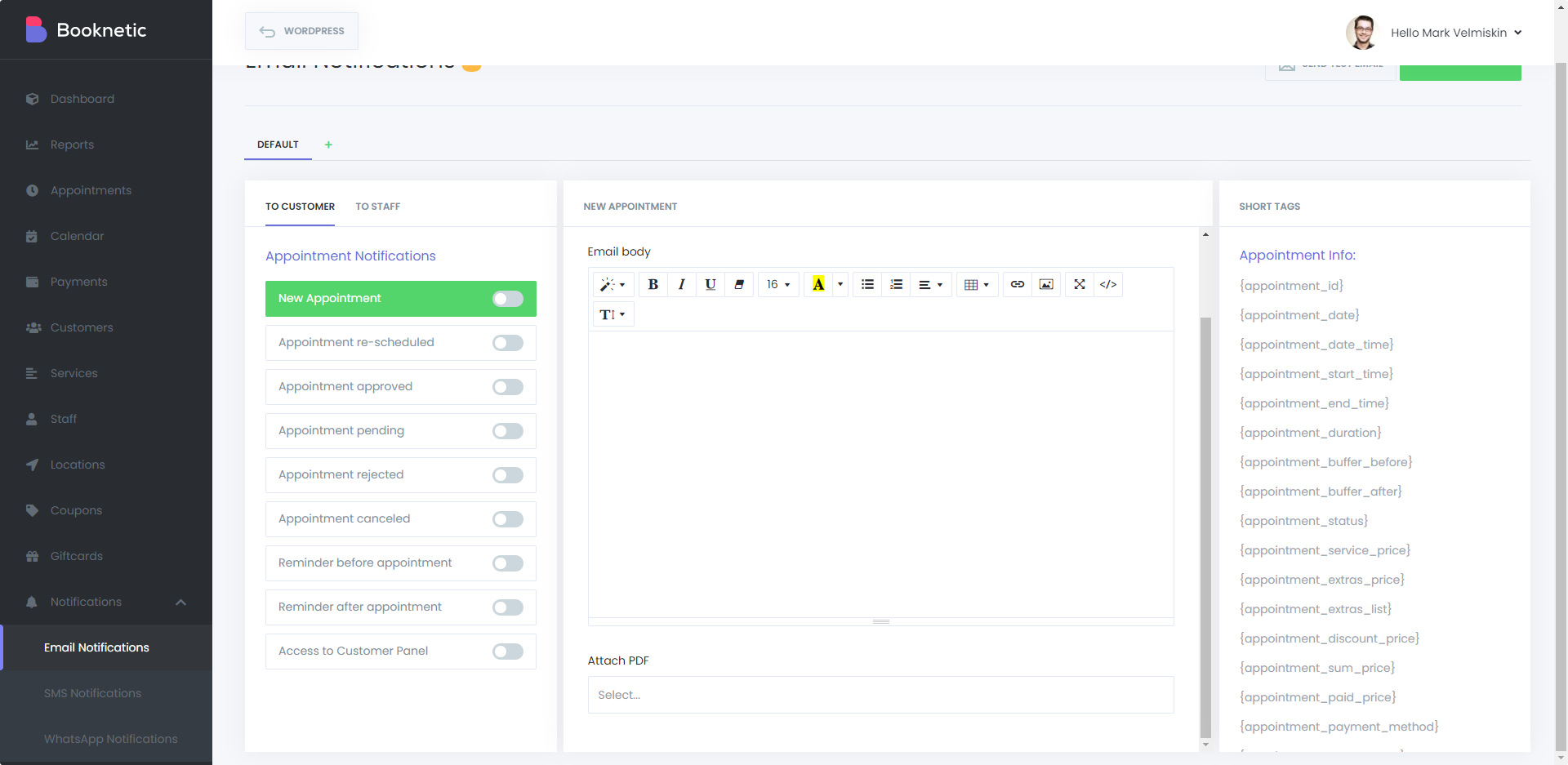Screen dimensions: 1568x765
Task: Open the code view with the </> icon
Action: tap(1107, 284)
